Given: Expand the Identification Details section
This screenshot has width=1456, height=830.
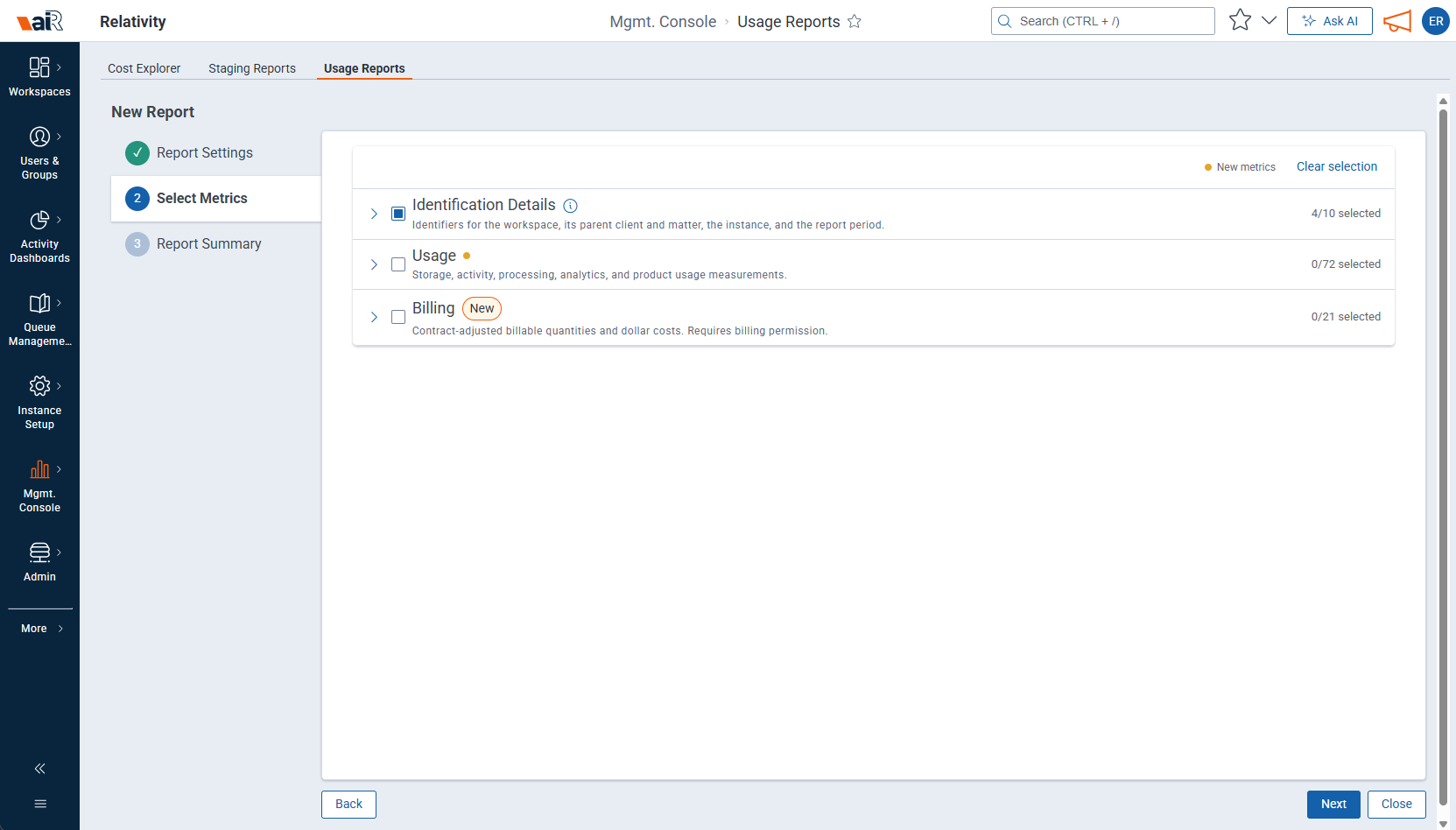Looking at the screenshot, I should (374, 214).
